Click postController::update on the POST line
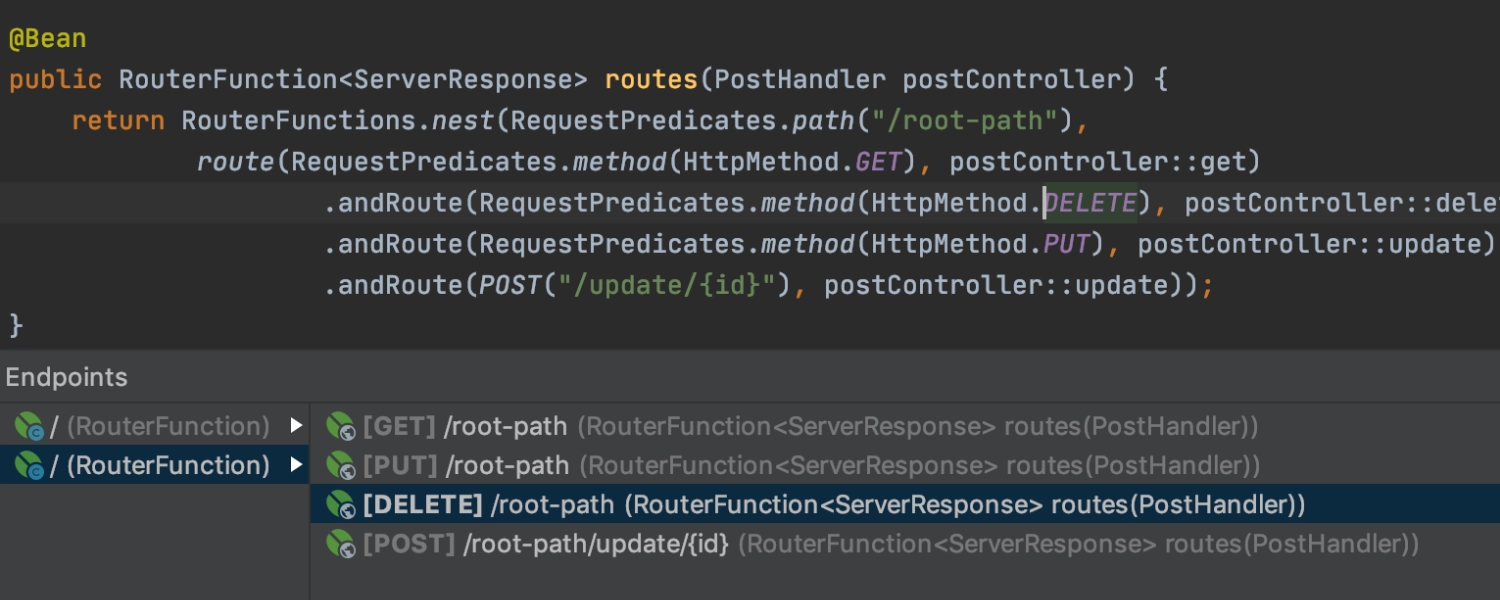The image size is (1500, 600). coord(996,286)
